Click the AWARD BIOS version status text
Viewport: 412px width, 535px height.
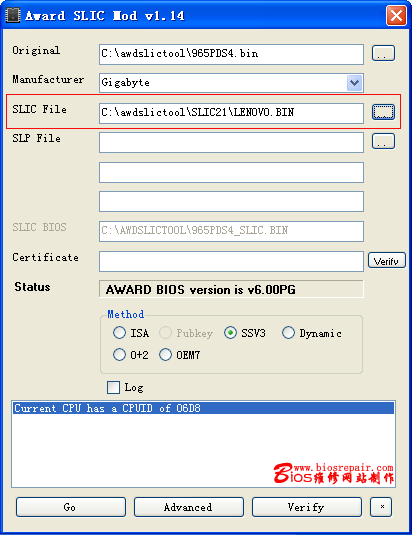click(201, 290)
